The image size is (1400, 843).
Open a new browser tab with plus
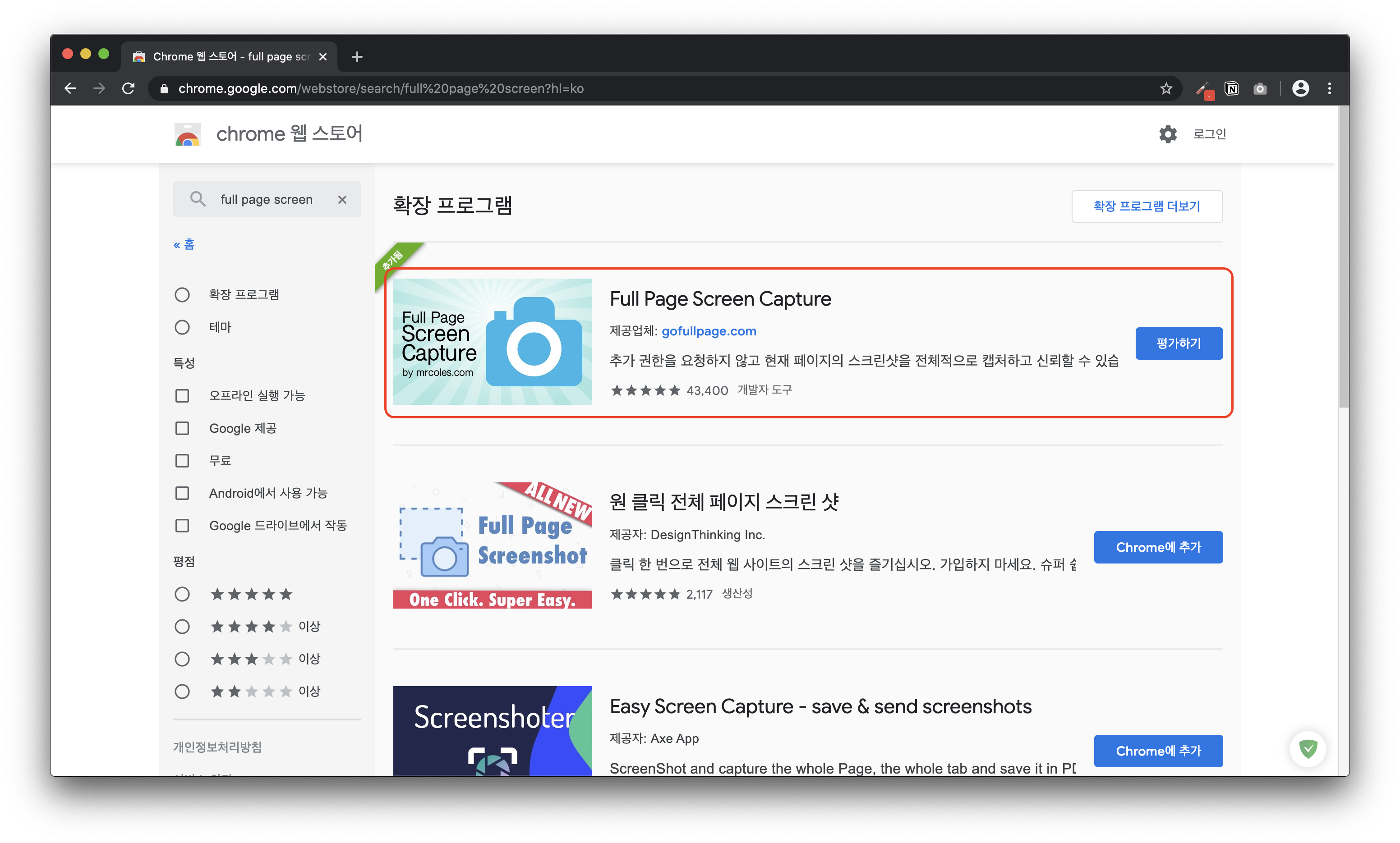(x=357, y=57)
